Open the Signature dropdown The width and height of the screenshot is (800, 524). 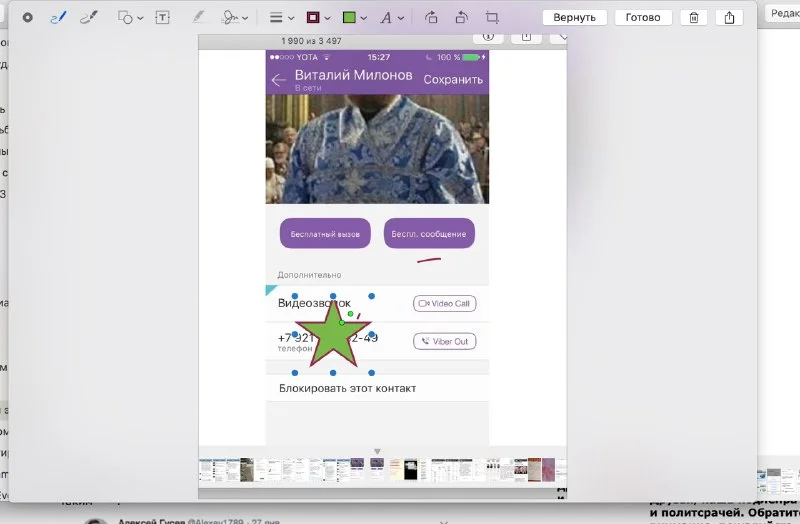pyautogui.click(x=235, y=18)
